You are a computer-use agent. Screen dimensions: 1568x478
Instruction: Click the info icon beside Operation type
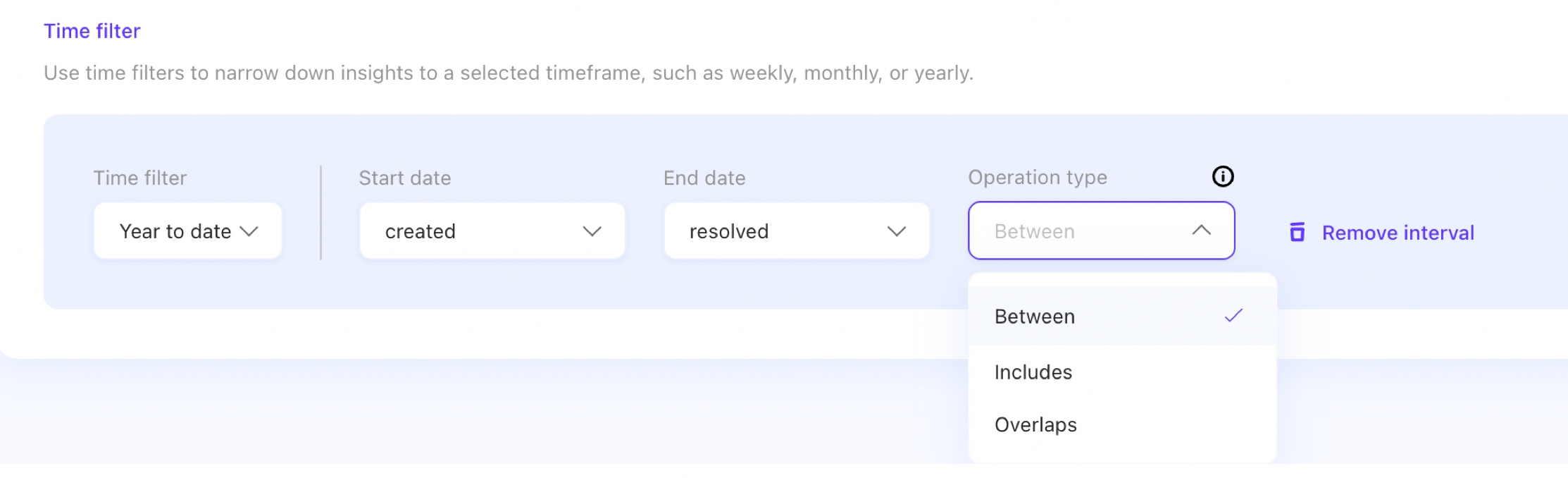click(x=1223, y=176)
